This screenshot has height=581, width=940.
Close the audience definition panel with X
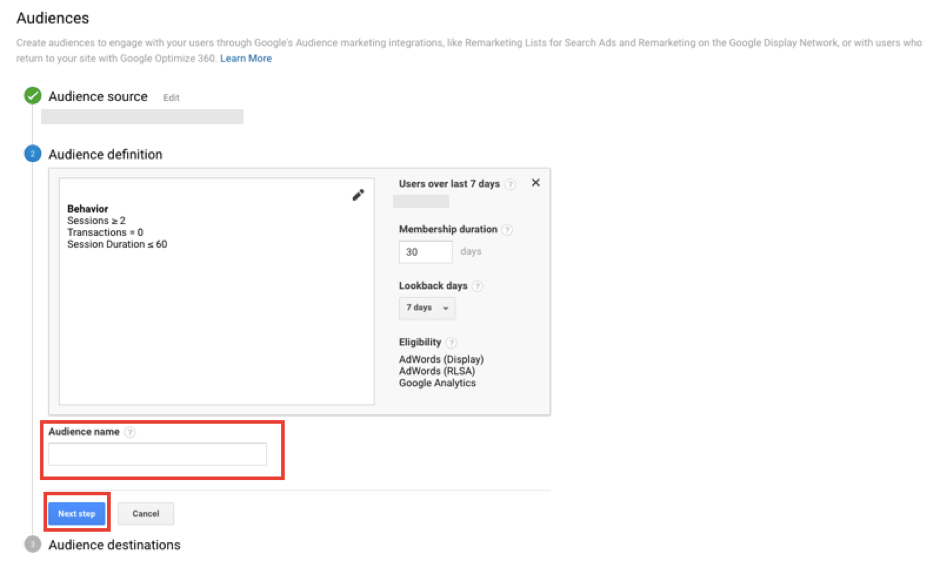click(x=535, y=183)
